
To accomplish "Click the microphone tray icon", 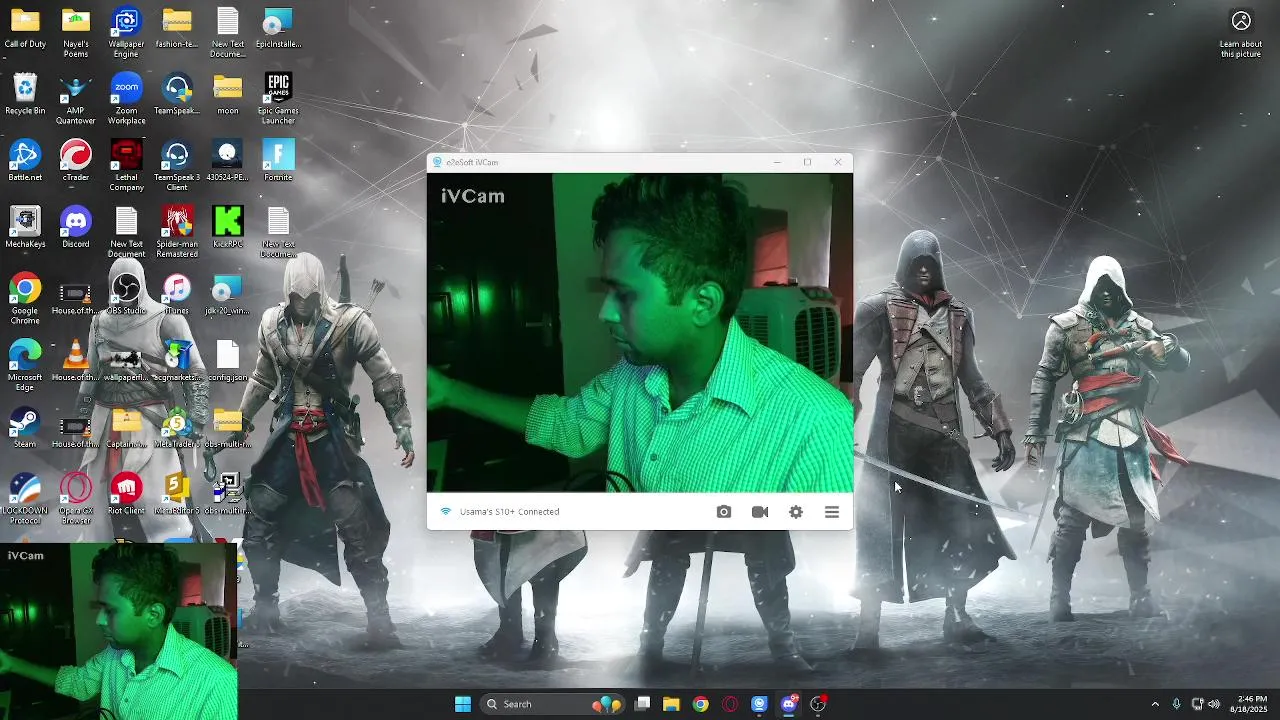I will click(x=1177, y=704).
